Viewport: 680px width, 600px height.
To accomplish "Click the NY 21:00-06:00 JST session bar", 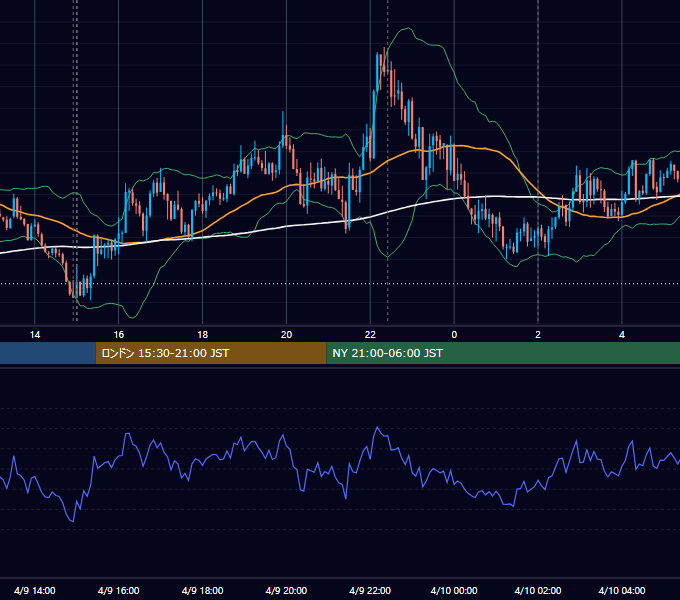I will click(503, 353).
